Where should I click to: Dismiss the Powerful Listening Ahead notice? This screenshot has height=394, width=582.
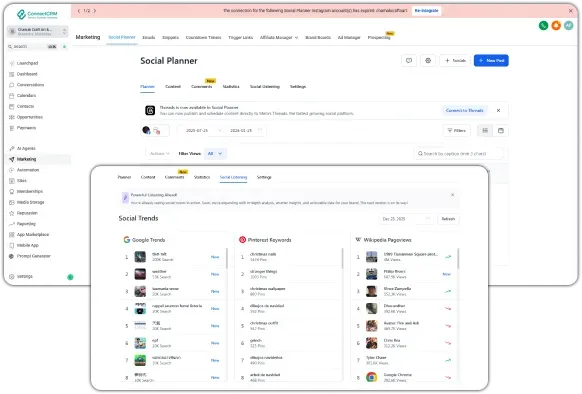click(452, 195)
